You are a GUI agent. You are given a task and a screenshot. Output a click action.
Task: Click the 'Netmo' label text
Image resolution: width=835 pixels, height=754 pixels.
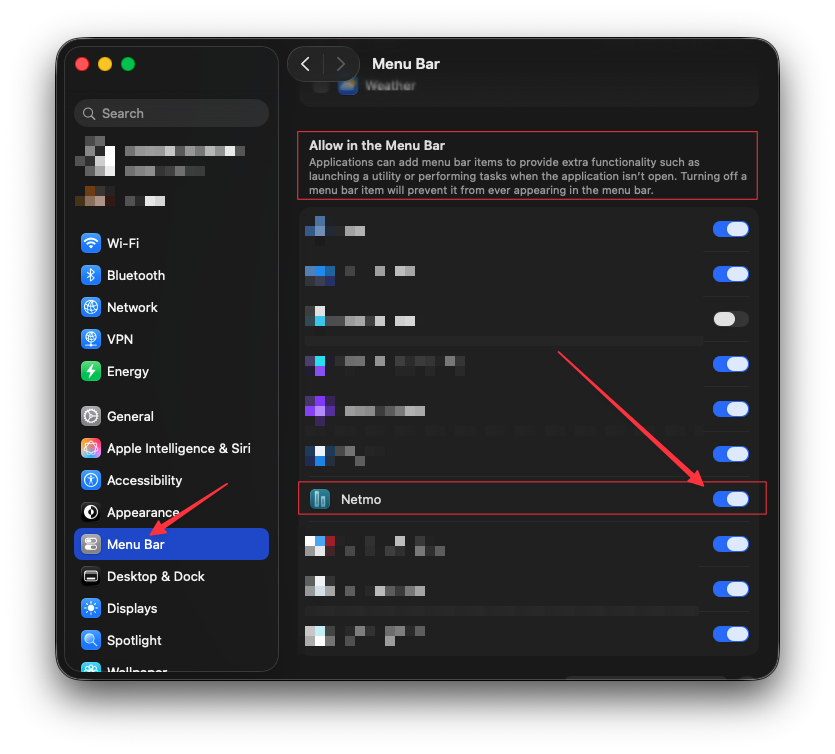click(x=361, y=499)
